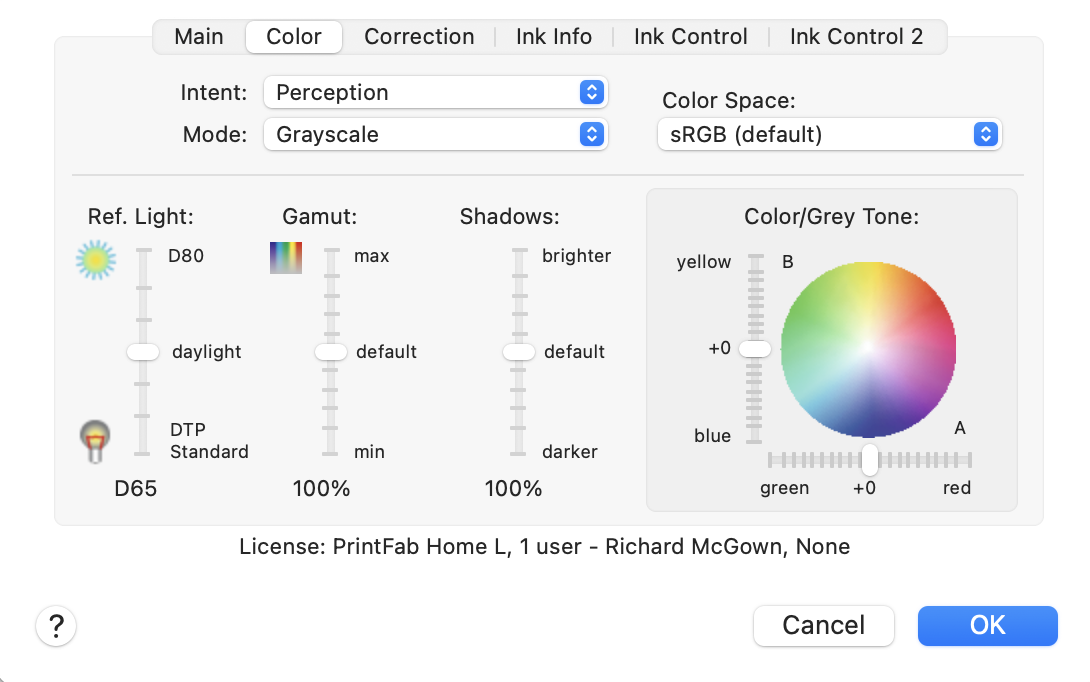Click the Shadows slider handle
The width and height of the screenshot is (1090, 682).
coord(519,352)
